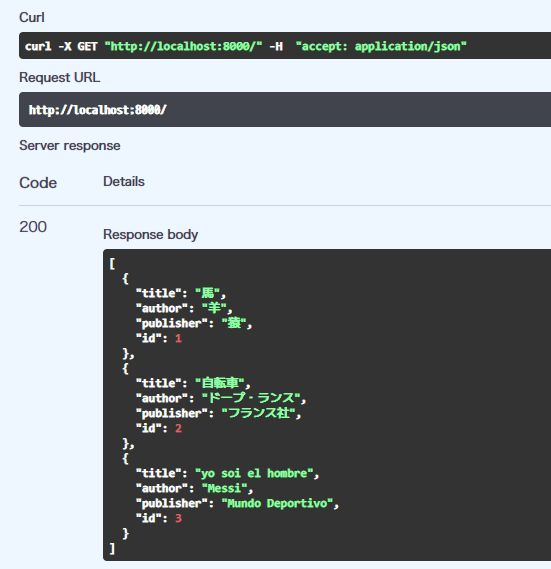Click the opening square bracket of response
Screen dimensions: 551x569
click(112, 264)
